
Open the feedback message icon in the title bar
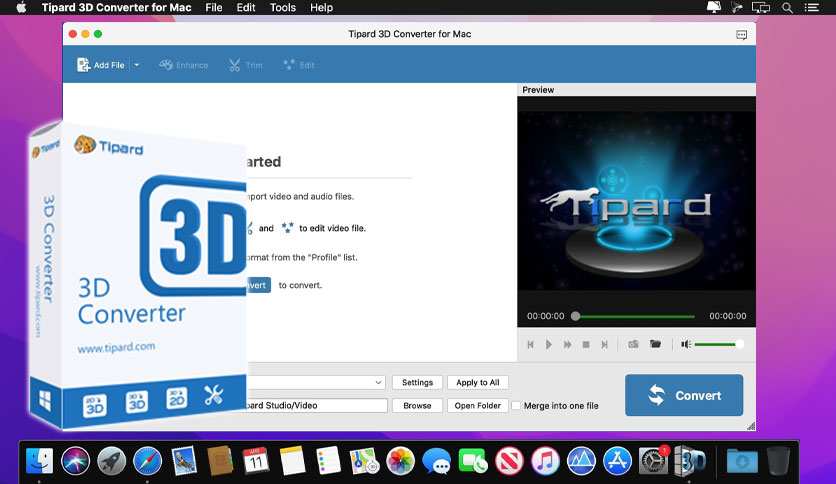point(741,35)
